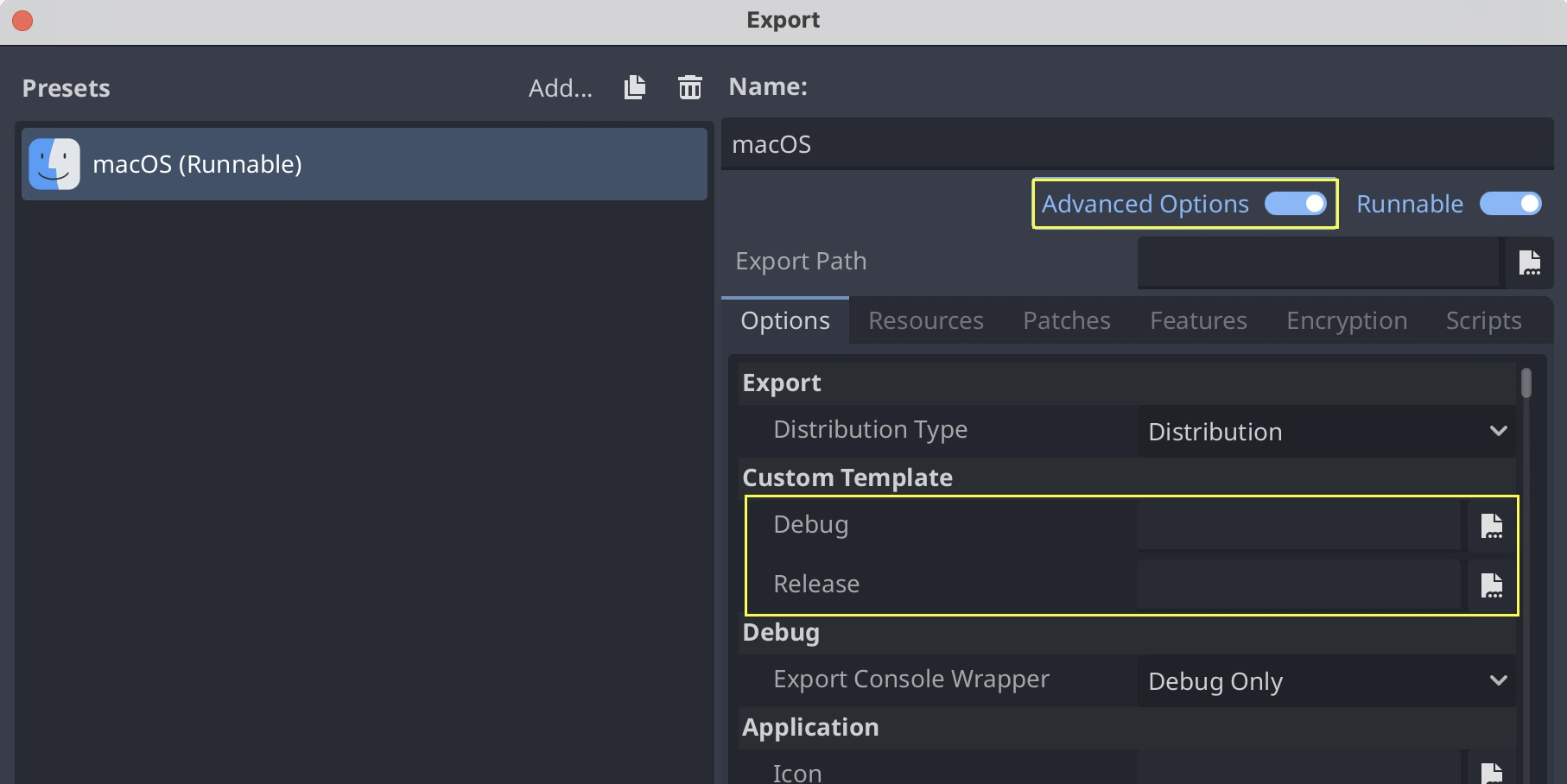The height and width of the screenshot is (784, 1567).
Task: Browse for Export Path file icon
Action: [x=1529, y=262]
